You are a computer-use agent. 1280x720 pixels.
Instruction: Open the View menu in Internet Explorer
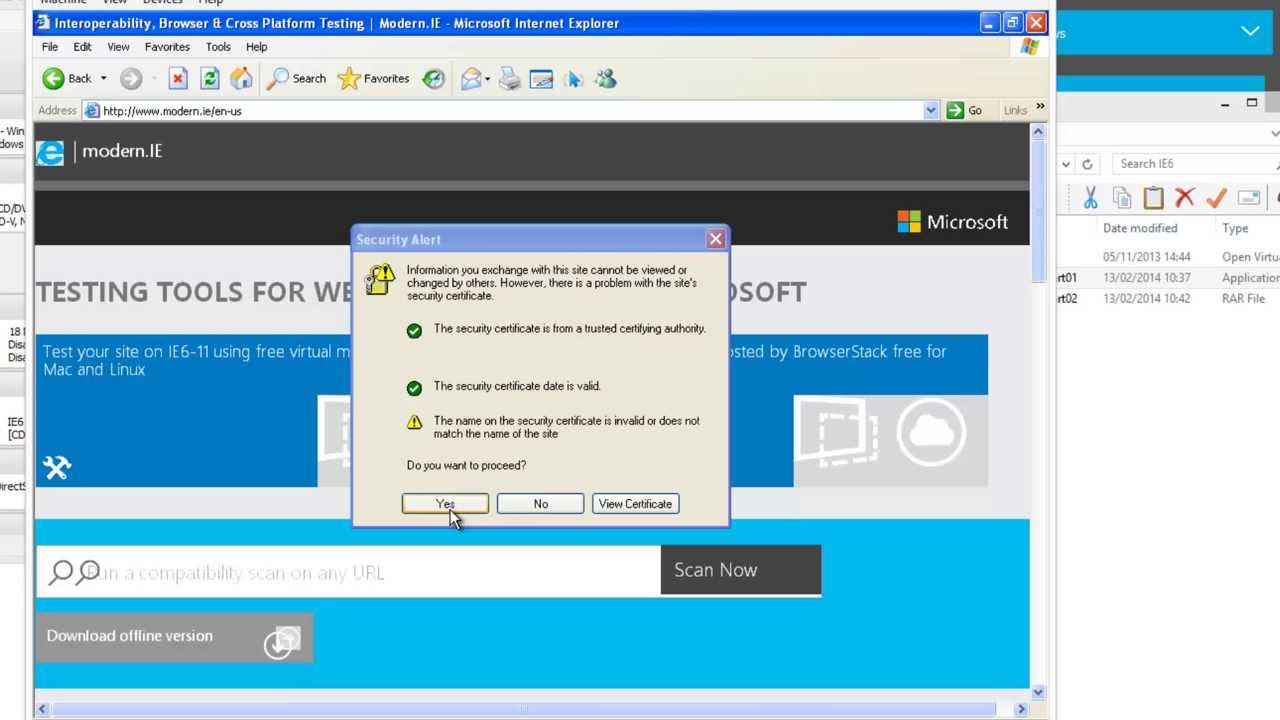[118, 47]
